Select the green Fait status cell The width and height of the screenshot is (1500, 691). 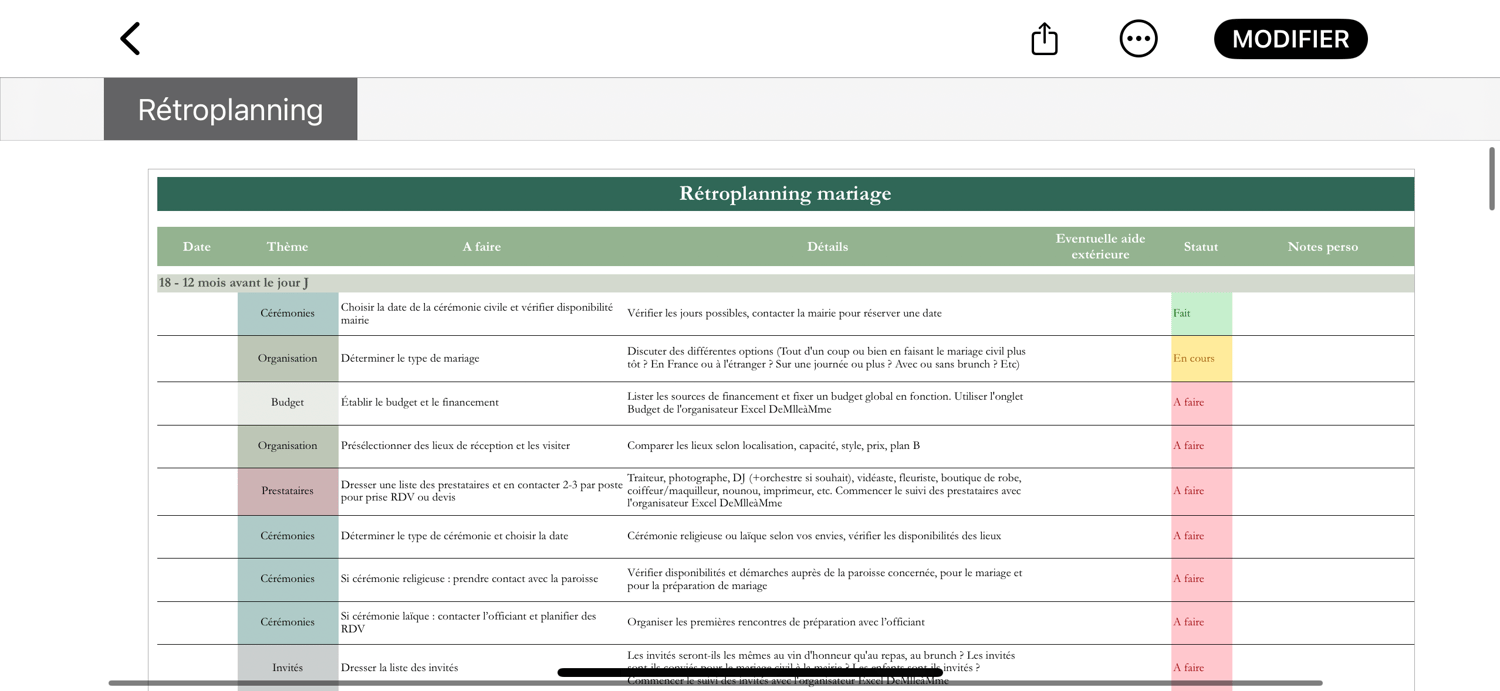1201,314
